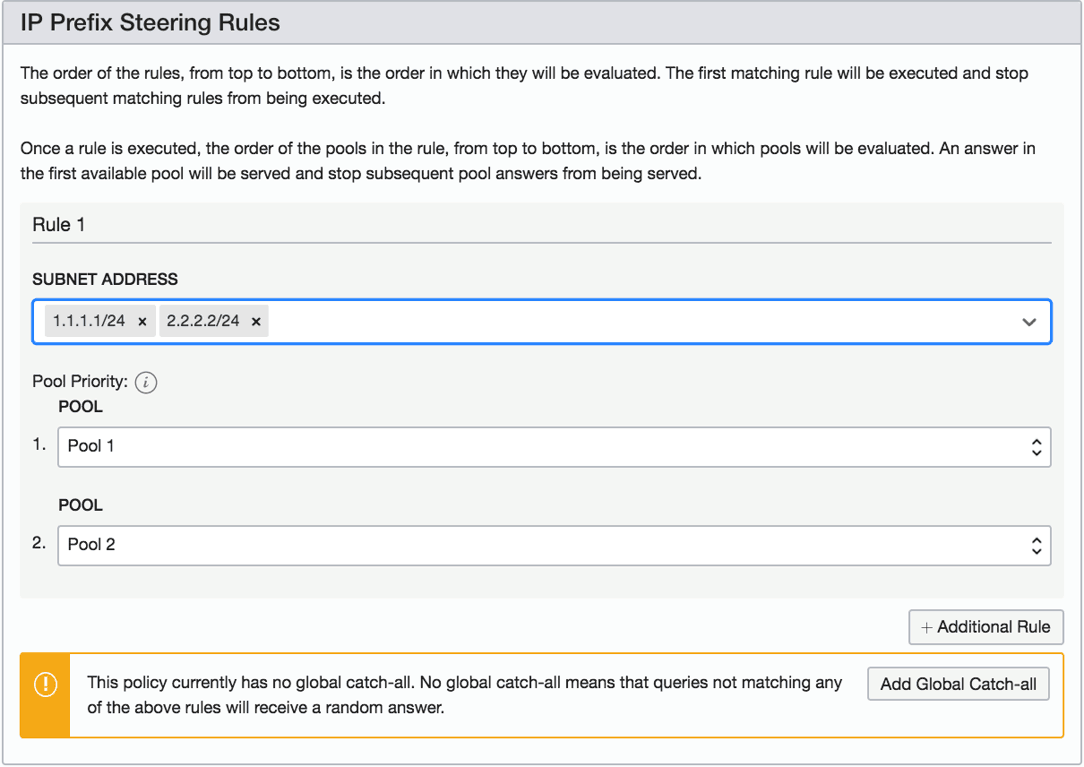Select the POOL label above Pool 1
The width and height of the screenshot is (1084, 767).
tap(80, 406)
